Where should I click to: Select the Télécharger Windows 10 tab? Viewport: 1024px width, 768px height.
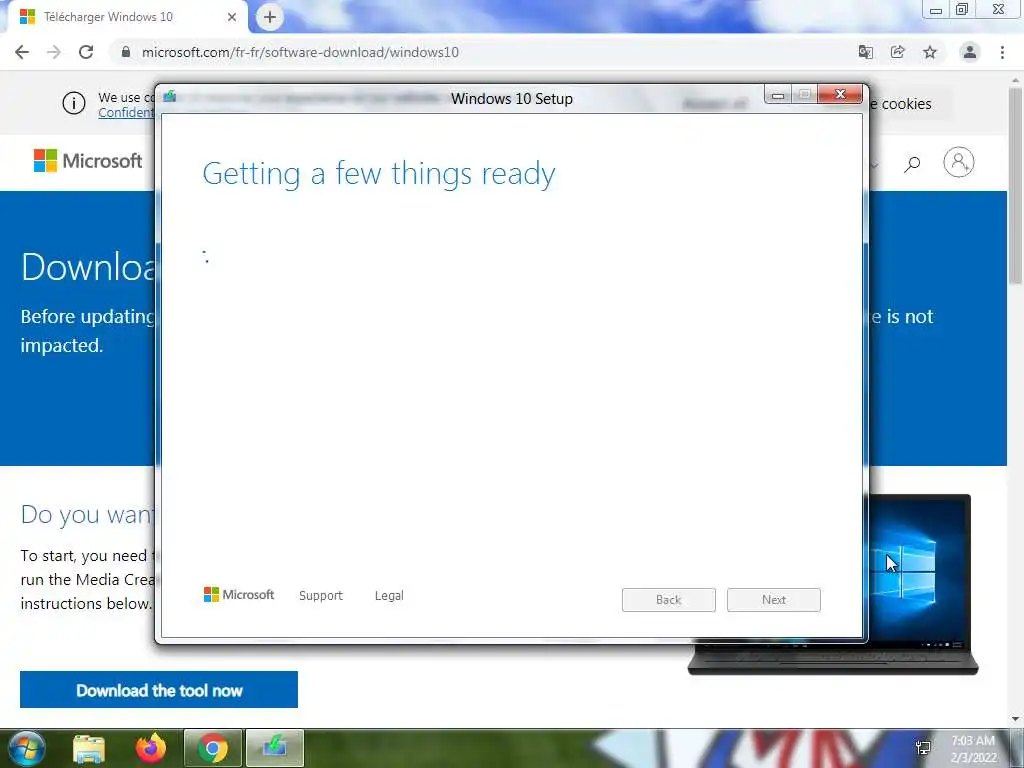point(127,17)
